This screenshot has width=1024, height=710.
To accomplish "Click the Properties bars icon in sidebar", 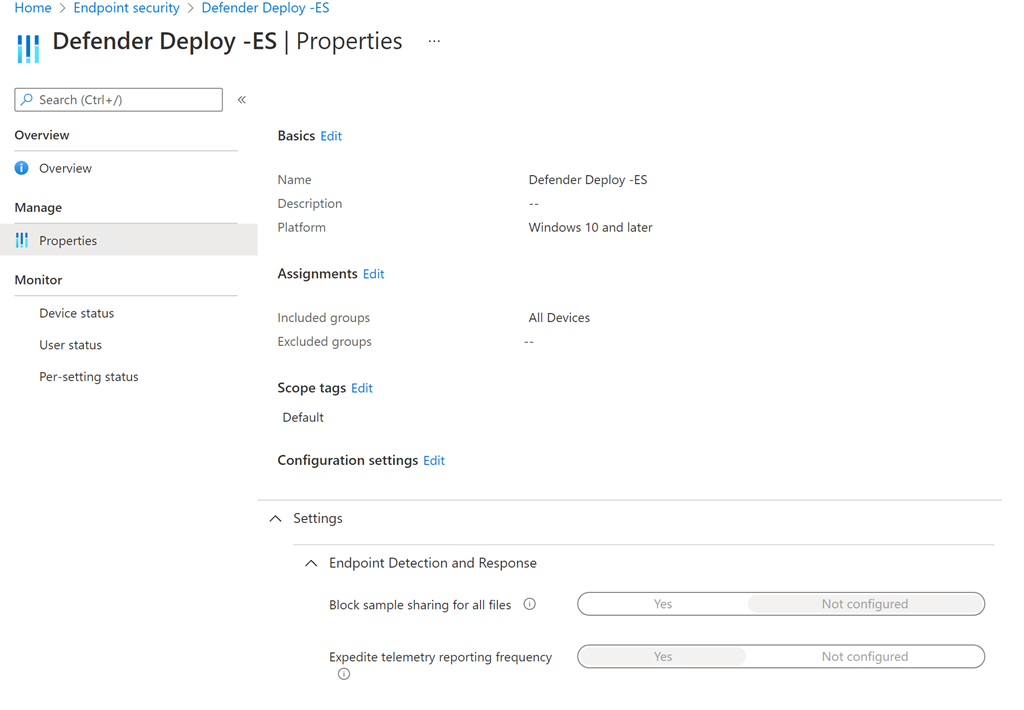I will (22, 240).
